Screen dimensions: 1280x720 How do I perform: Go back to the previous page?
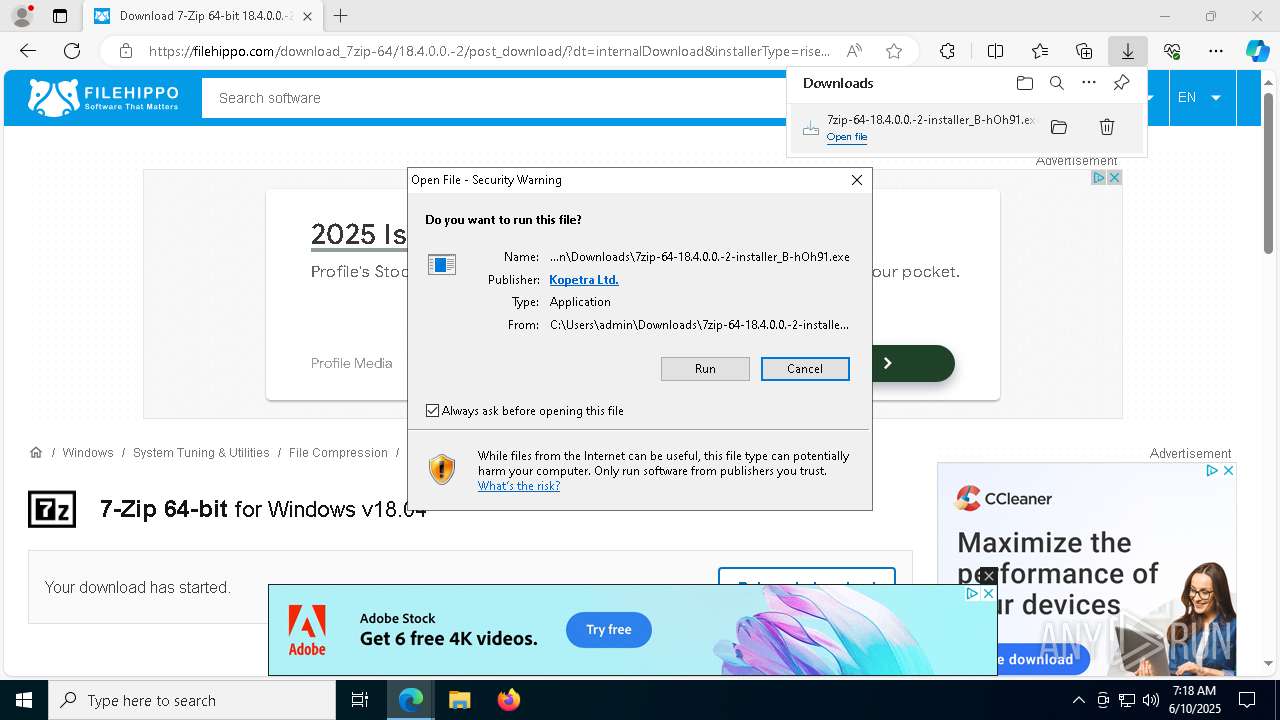point(28,51)
